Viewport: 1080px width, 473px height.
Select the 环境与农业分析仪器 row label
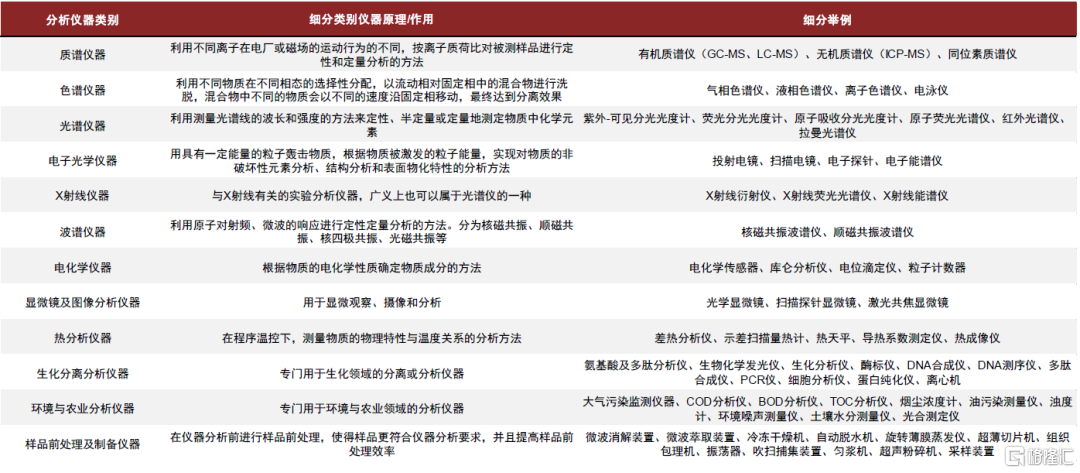tap(83, 408)
